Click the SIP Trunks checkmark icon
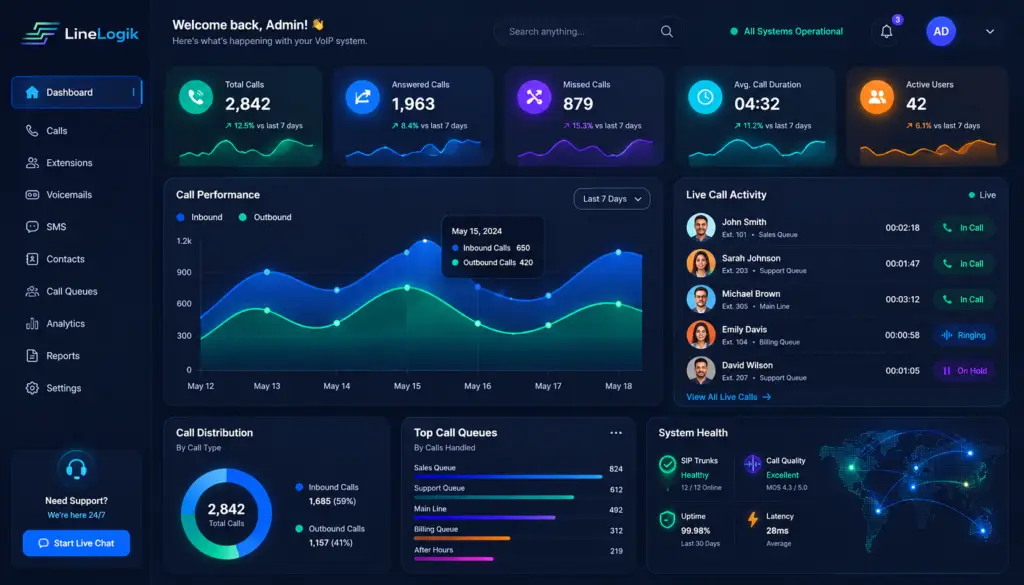 667,464
